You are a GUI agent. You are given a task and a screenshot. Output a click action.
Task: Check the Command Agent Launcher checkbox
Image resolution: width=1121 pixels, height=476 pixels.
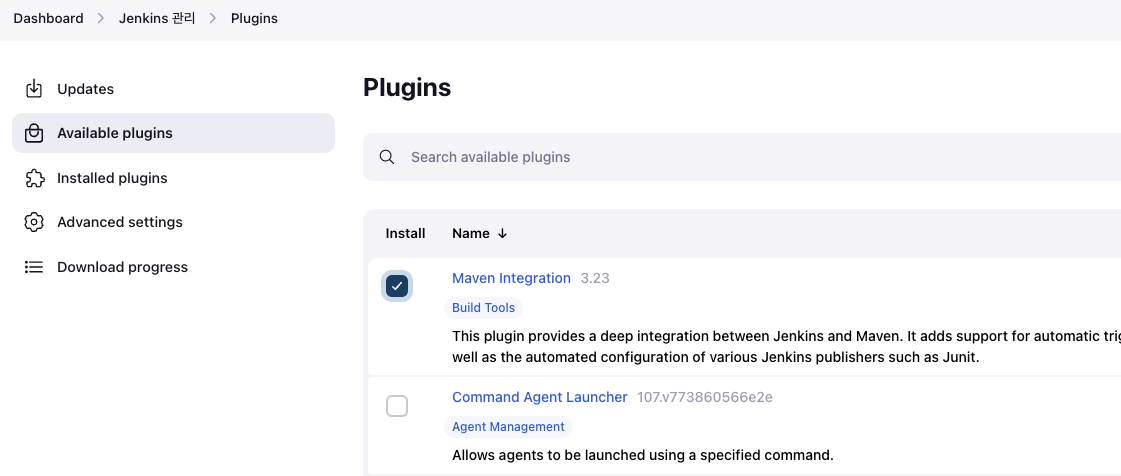pyautogui.click(x=397, y=406)
